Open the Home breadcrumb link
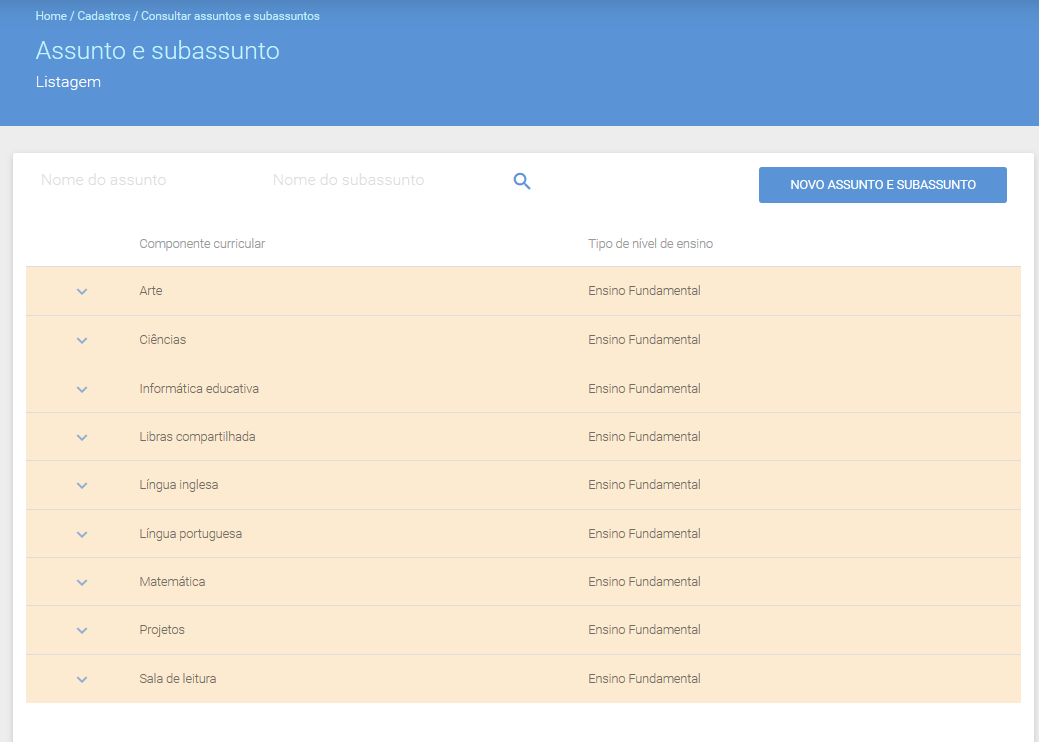1039x742 pixels. coord(51,16)
